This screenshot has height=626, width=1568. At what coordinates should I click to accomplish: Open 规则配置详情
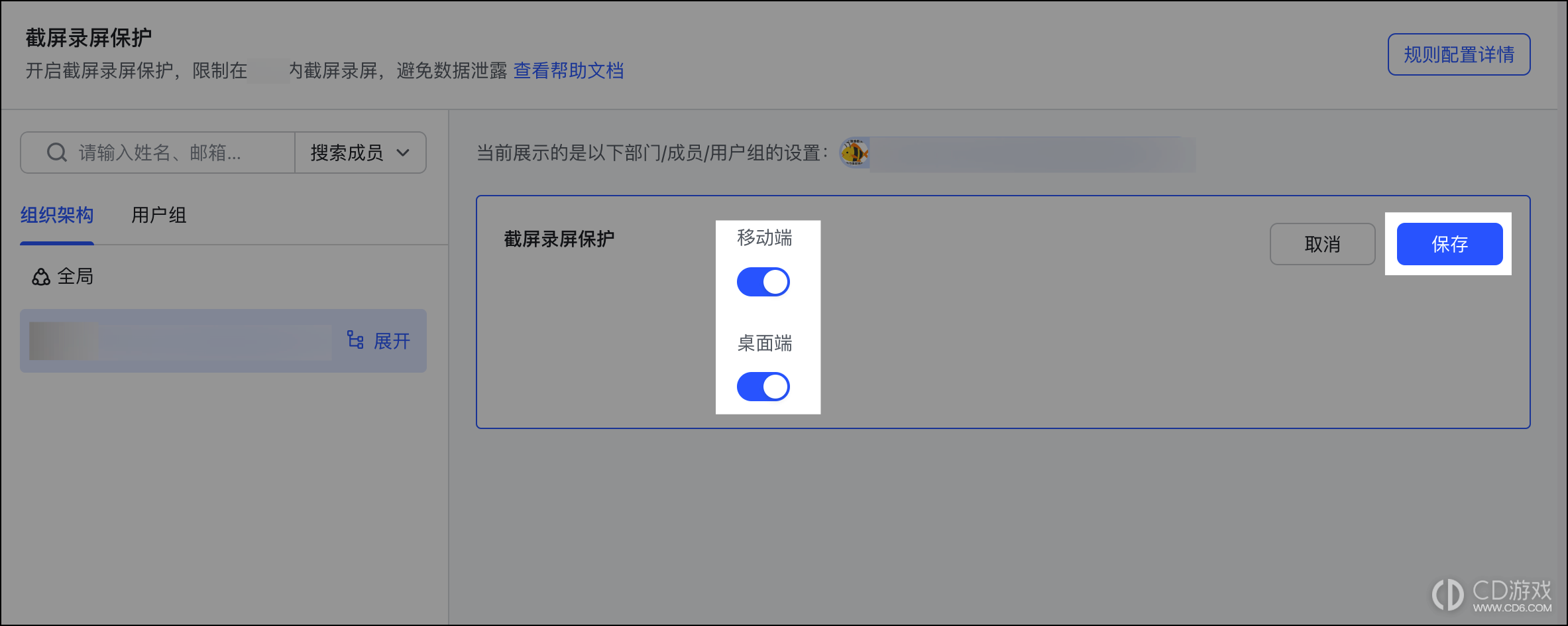click(x=1459, y=54)
